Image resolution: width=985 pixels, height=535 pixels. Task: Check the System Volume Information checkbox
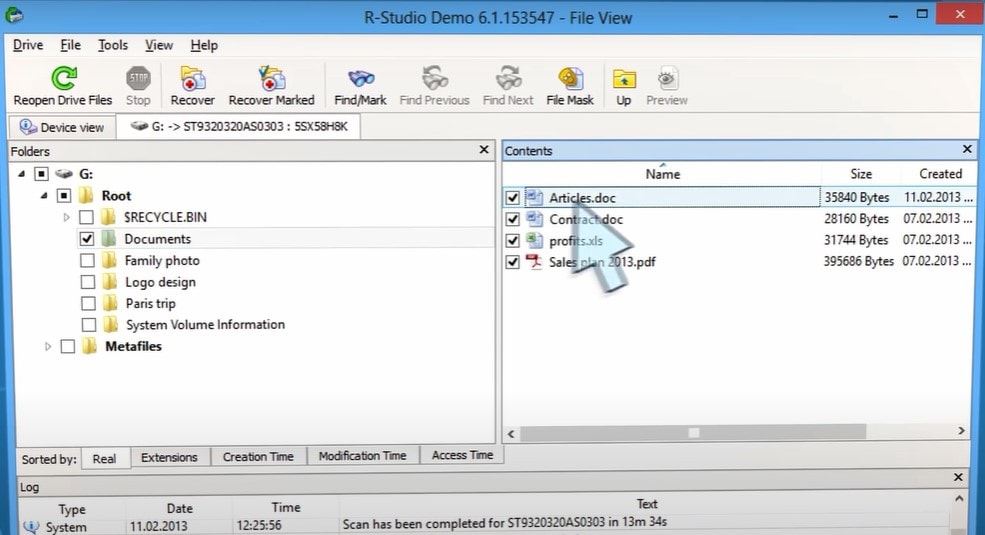pyautogui.click(x=89, y=325)
